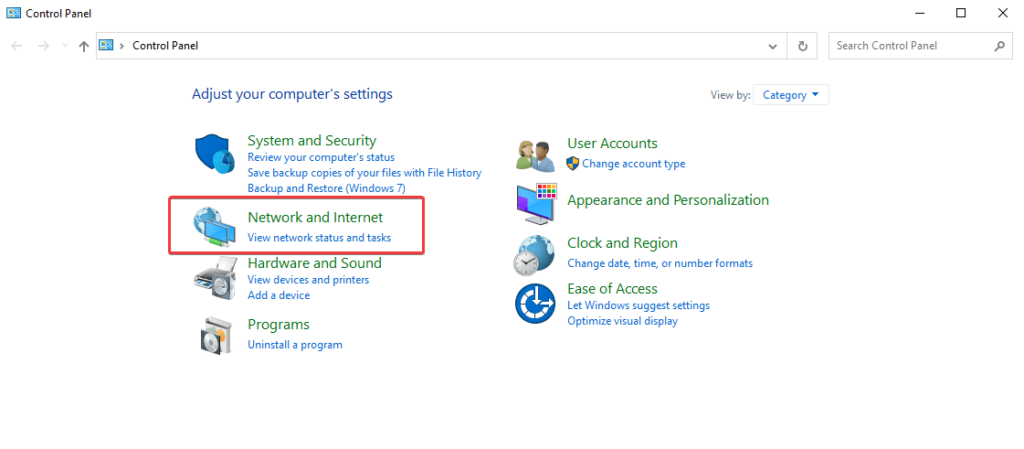Open the Ease of Access icon
The height and width of the screenshot is (449, 1024).
(x=535, y=303)
